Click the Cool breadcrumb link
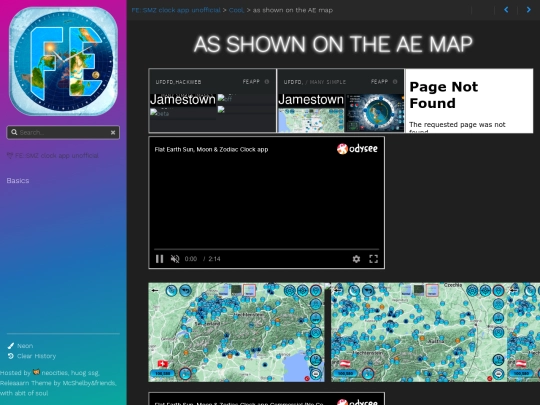The width and height of the screenshot is (540, 405). (236, 10)
